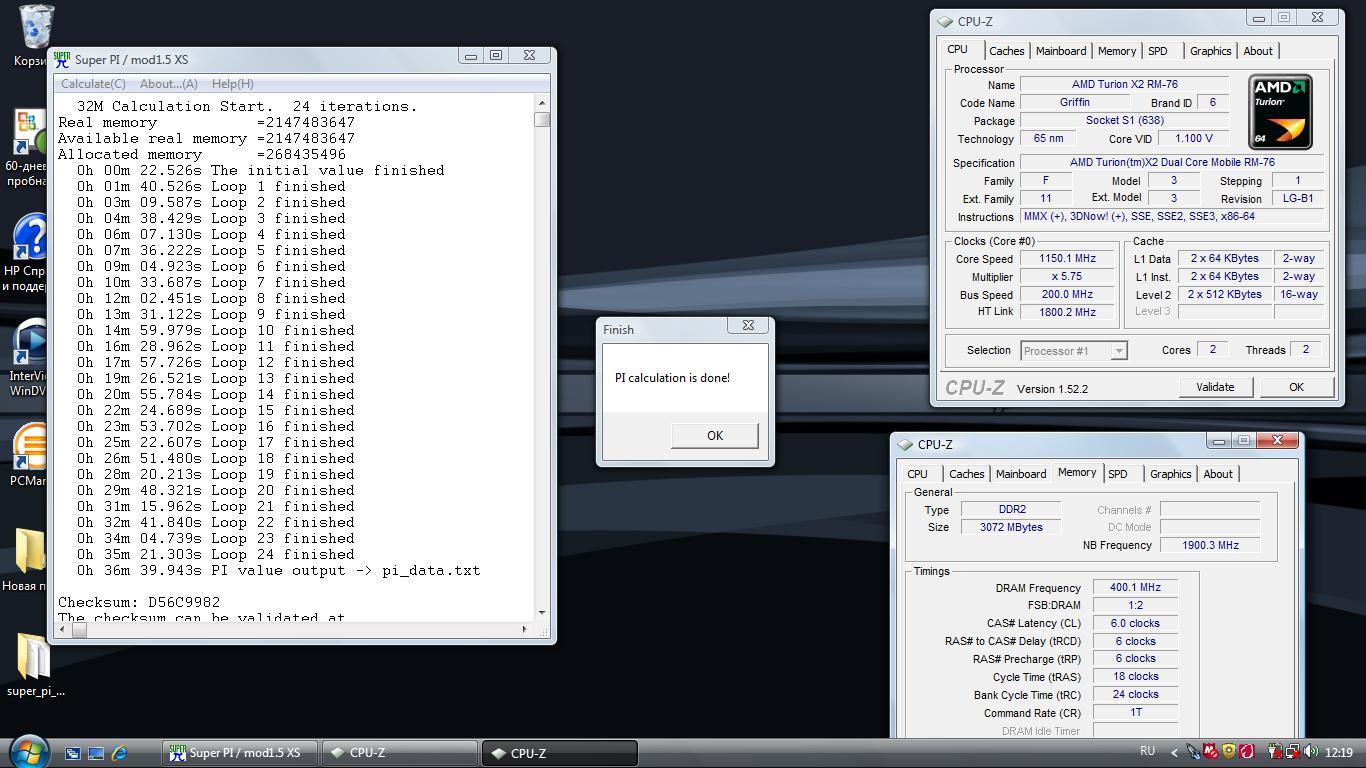Click the DRAM Frequency value 400.1 MHz

point(1135,588)
